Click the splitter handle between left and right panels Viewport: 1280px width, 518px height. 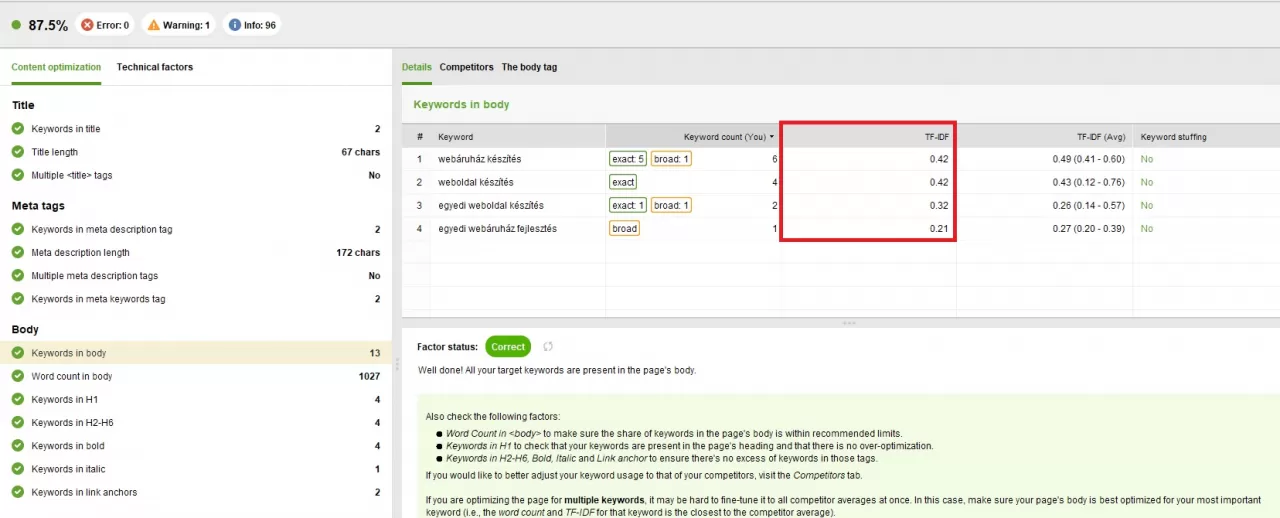pos(397,365)
